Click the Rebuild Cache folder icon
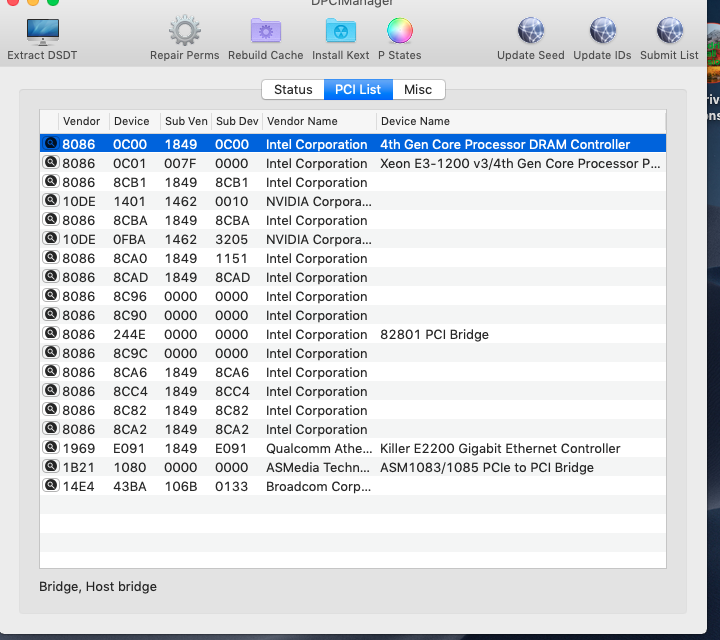 265,32
